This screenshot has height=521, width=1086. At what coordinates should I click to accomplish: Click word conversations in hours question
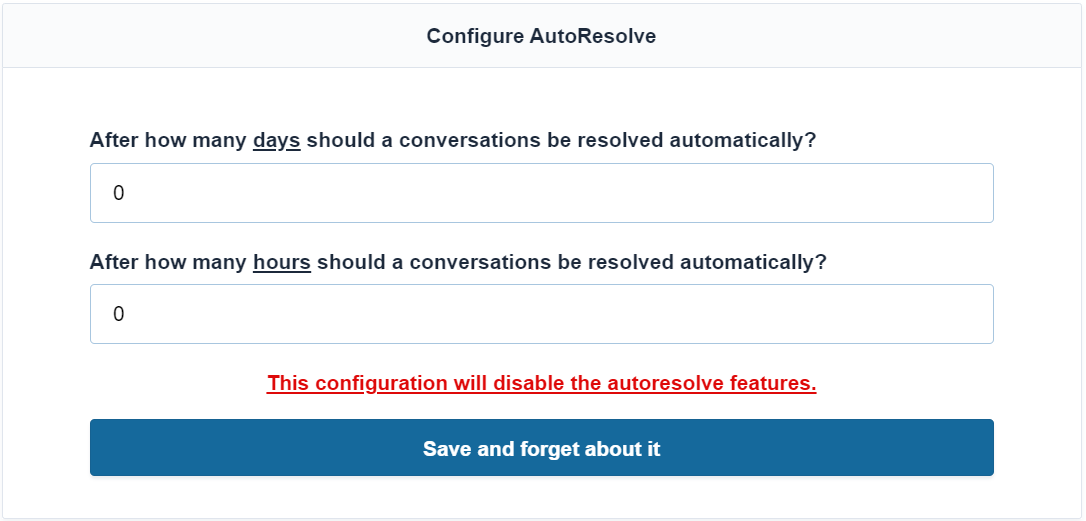point(475,262)
